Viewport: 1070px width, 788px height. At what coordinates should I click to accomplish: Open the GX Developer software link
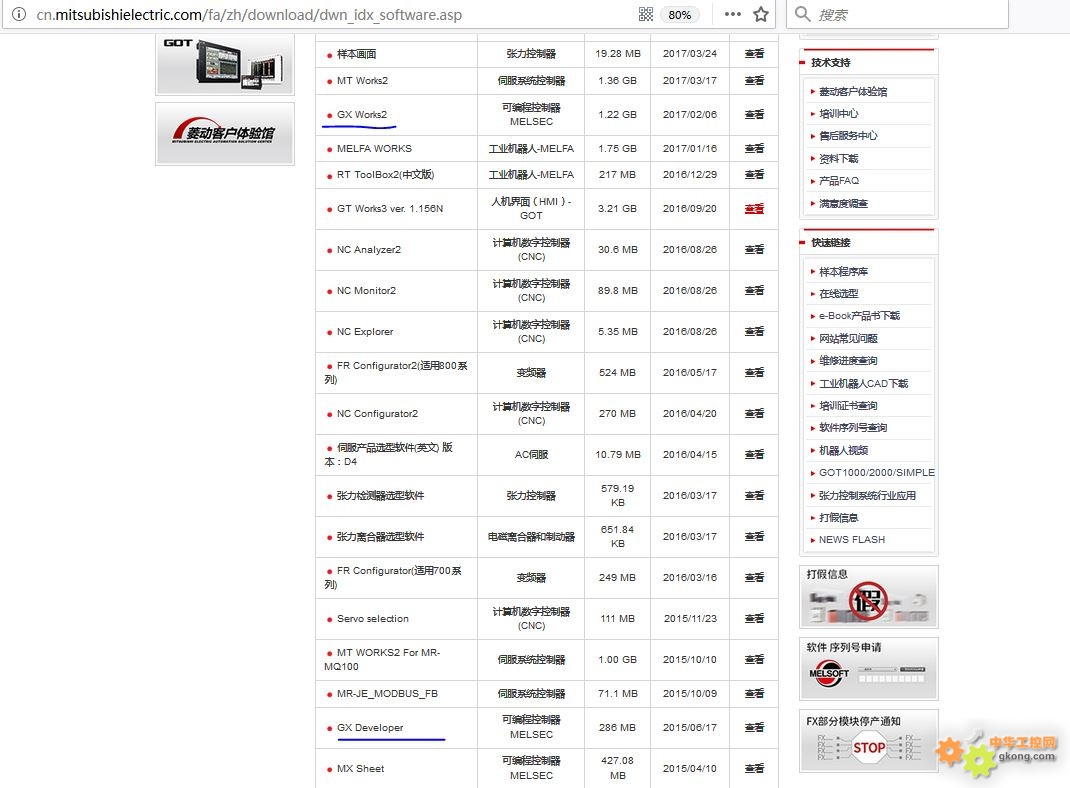[x=370, y=728]
